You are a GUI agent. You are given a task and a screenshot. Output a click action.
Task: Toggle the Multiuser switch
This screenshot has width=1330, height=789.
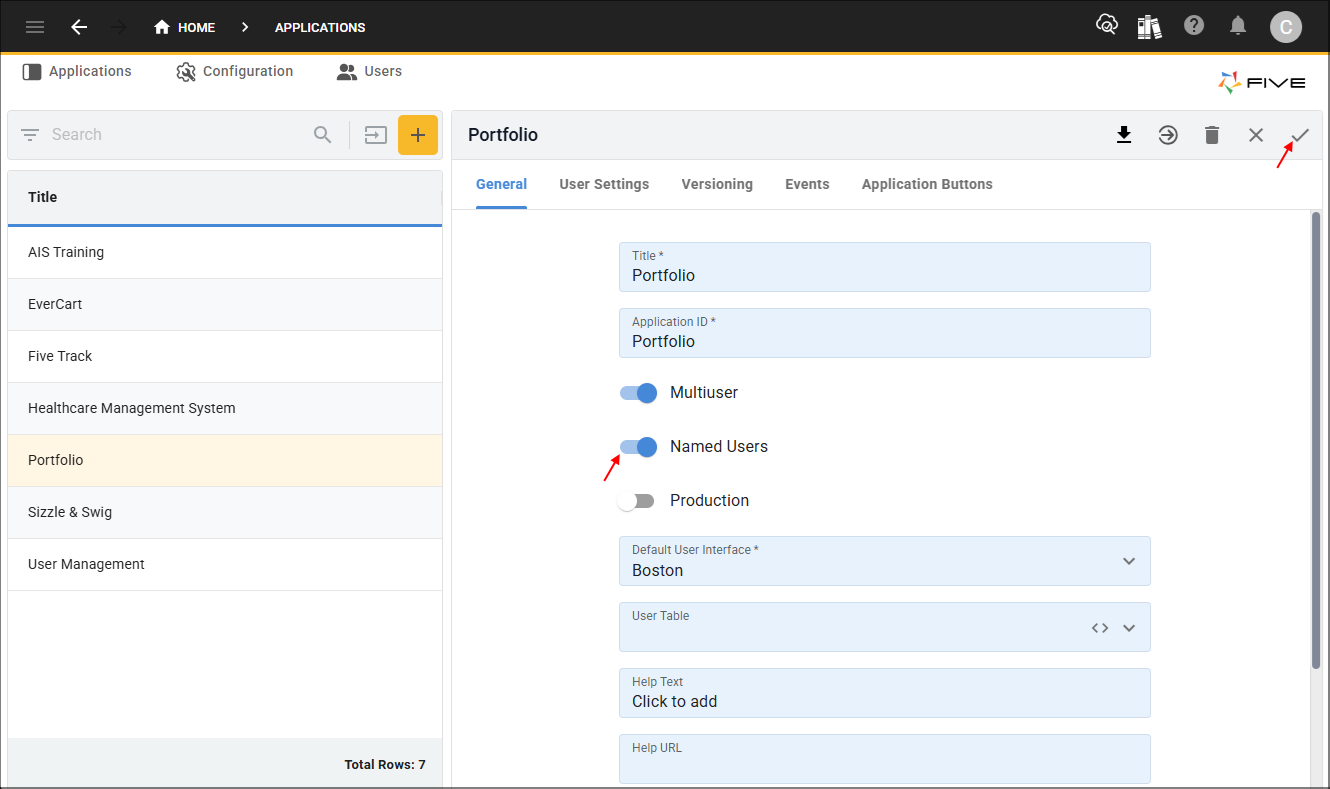pyautogui.click(x=638, y=393)
